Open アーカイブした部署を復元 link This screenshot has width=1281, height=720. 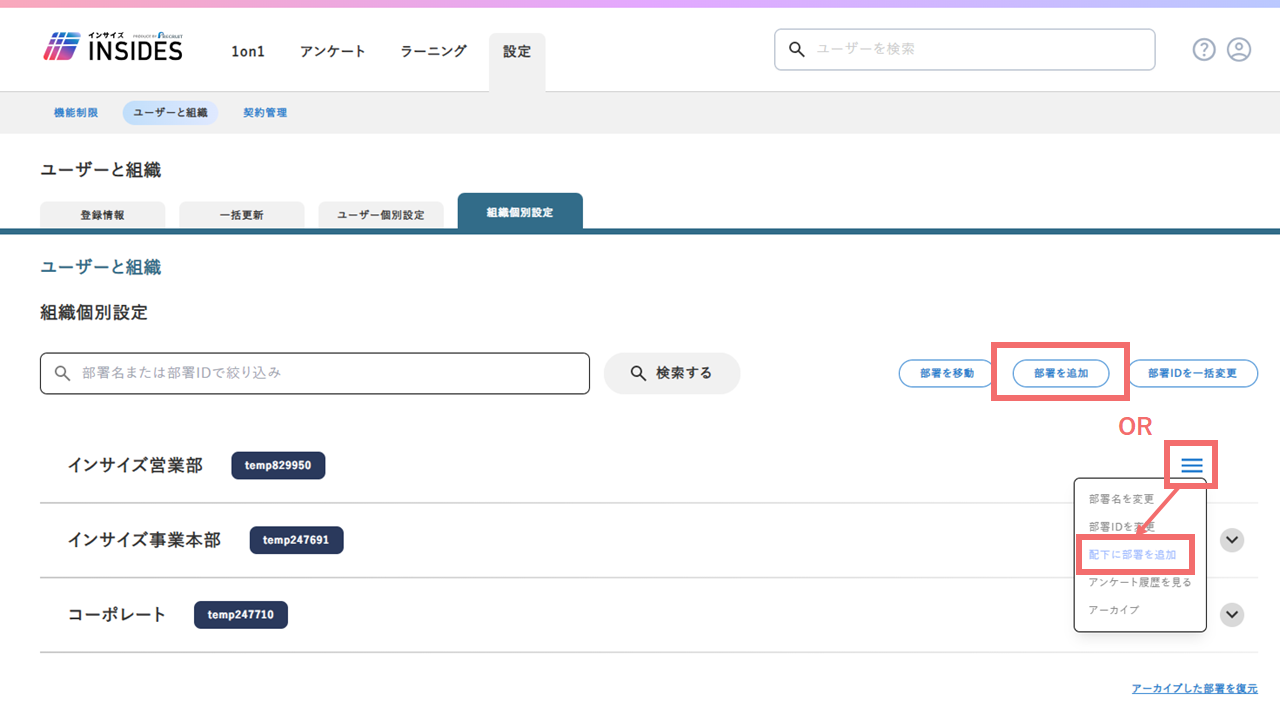click(x=1195, y=689)
